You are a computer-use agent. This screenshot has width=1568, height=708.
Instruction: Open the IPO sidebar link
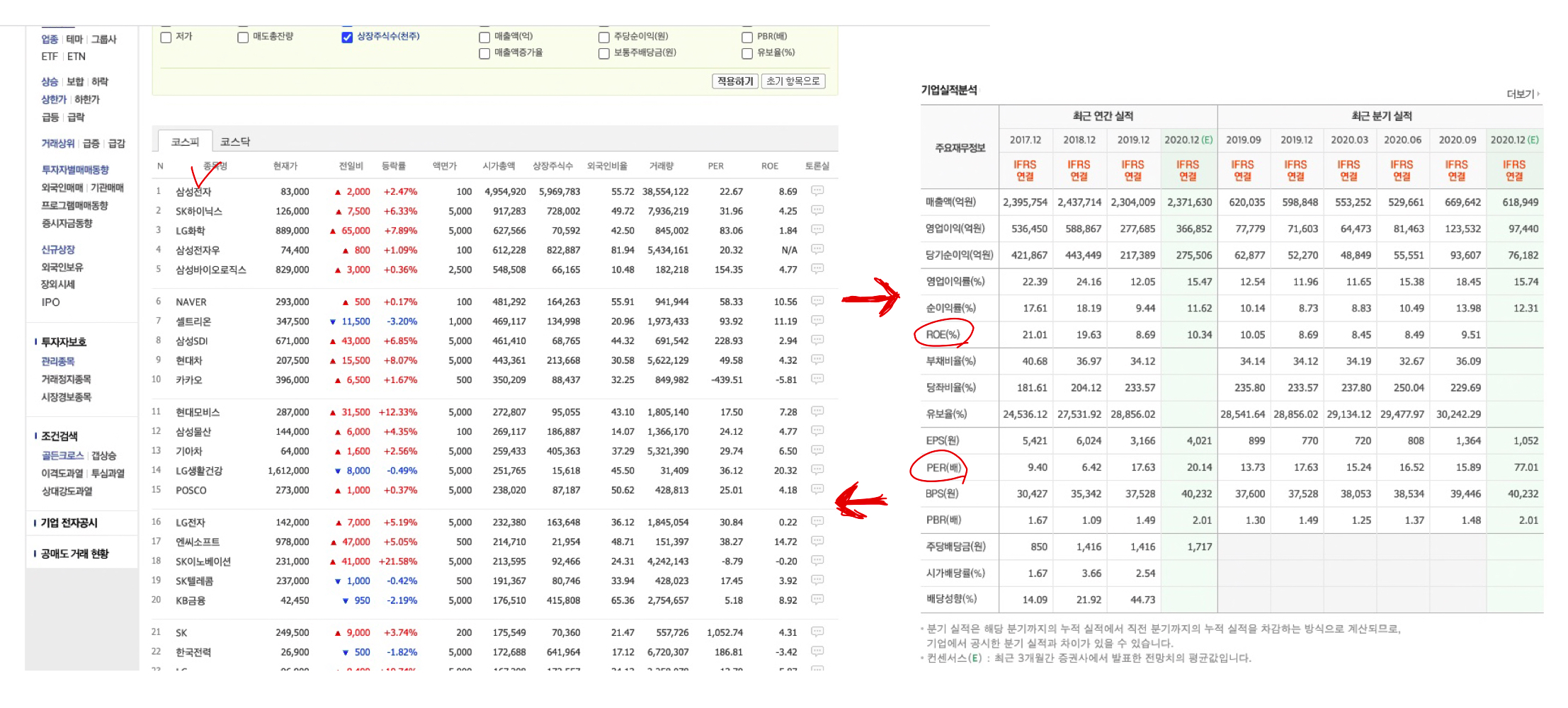pyautogui.click(x=50, y=302)
